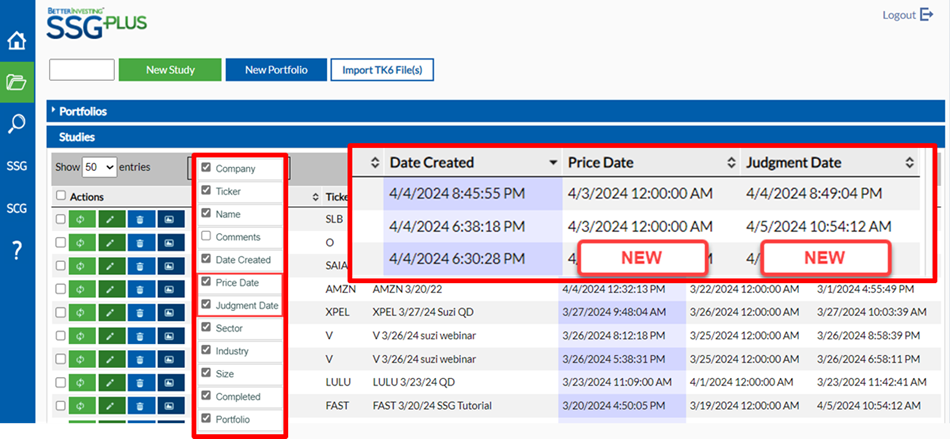Click date created '3/23/2024 11:09:00 AM'
Screen dimensions: 950x439
click(x=617, y=383)
